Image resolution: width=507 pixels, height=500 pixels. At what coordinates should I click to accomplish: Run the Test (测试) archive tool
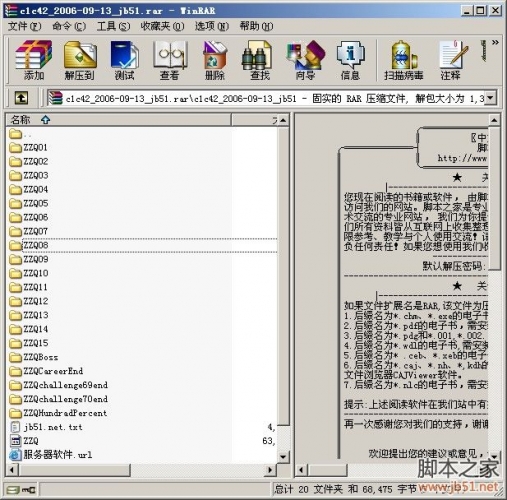pos(124,60)
